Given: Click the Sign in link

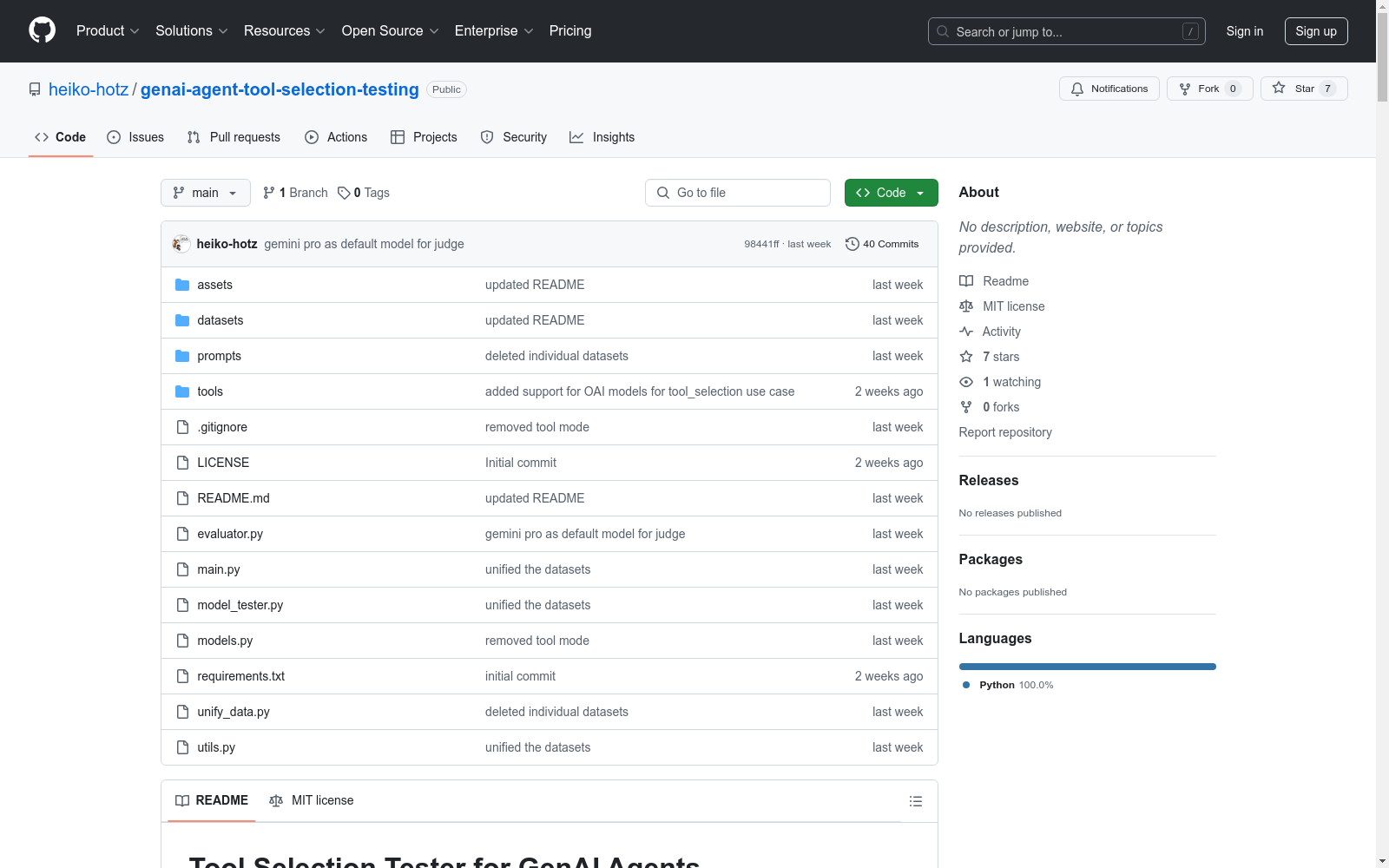Looking at the screenshot, I should (x=1245, y=31).
